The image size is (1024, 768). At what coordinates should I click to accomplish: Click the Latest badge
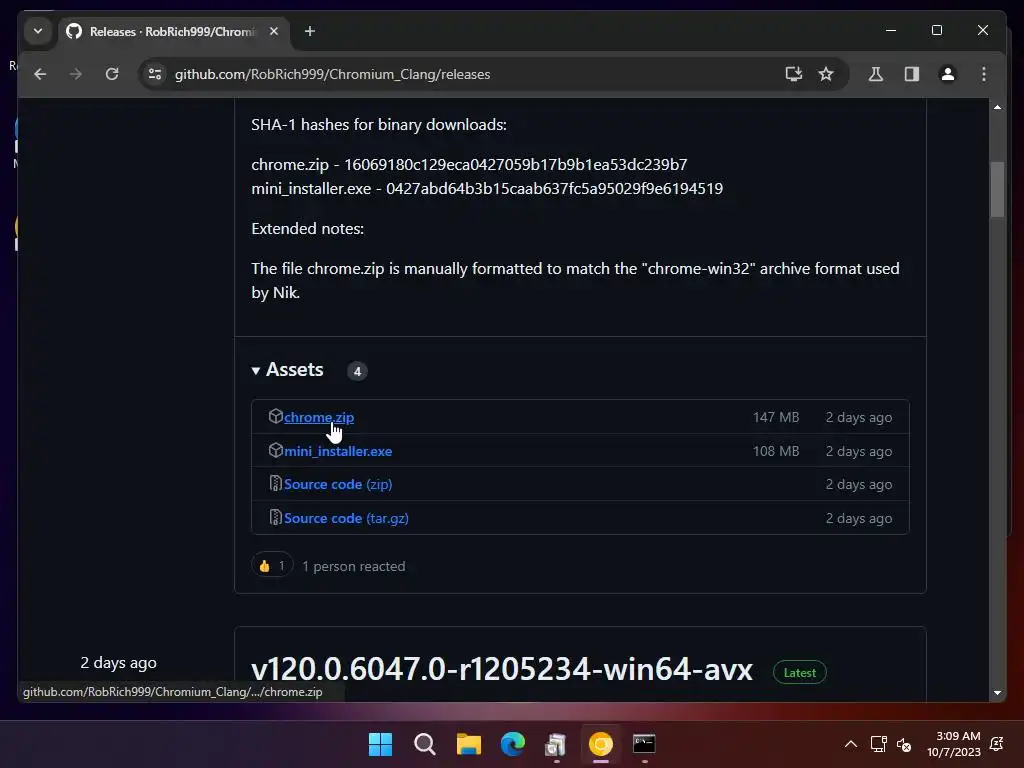tap(799, 673)
